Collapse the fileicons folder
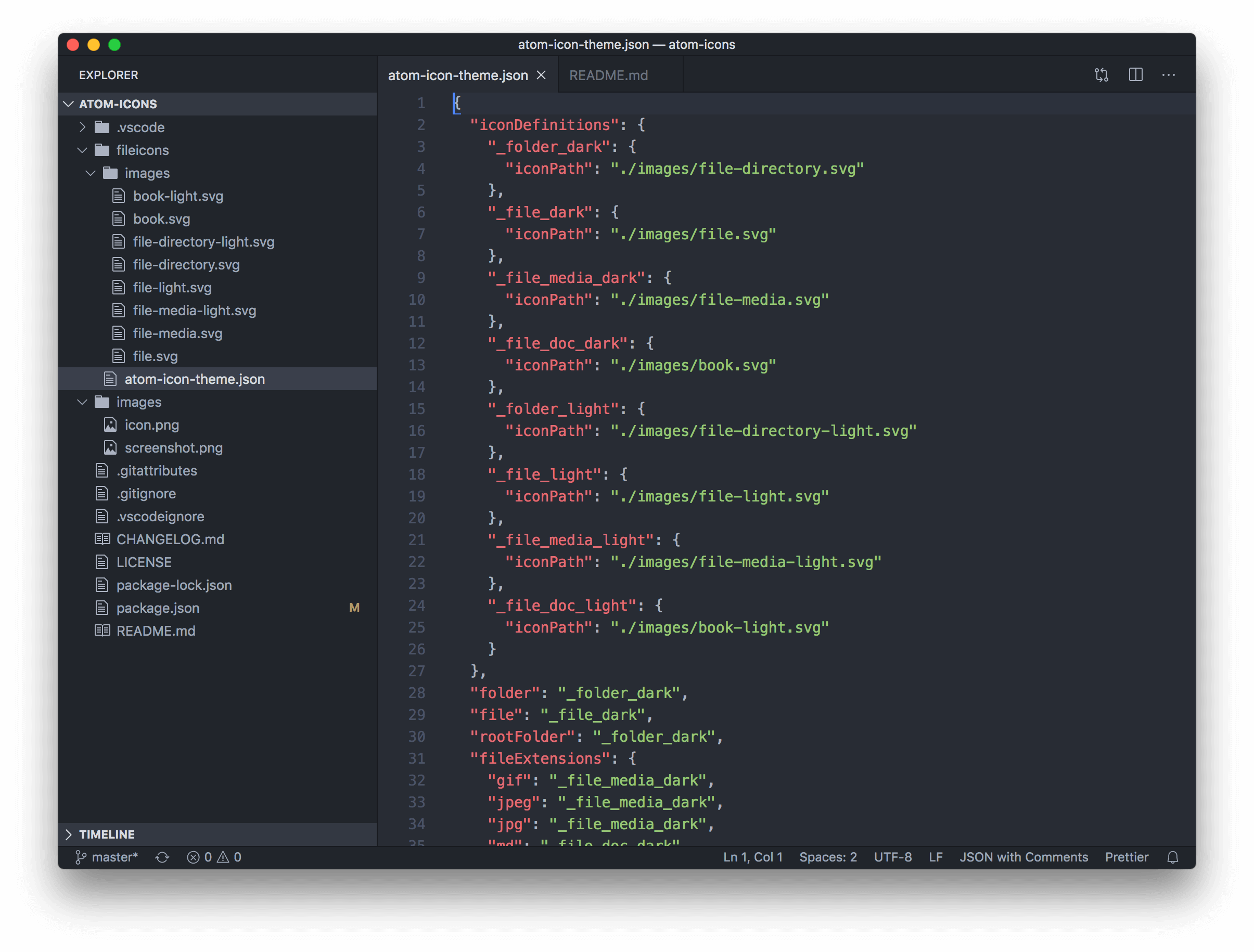The height and width of the screenshot is (952, 1254). tap(142, 150)
